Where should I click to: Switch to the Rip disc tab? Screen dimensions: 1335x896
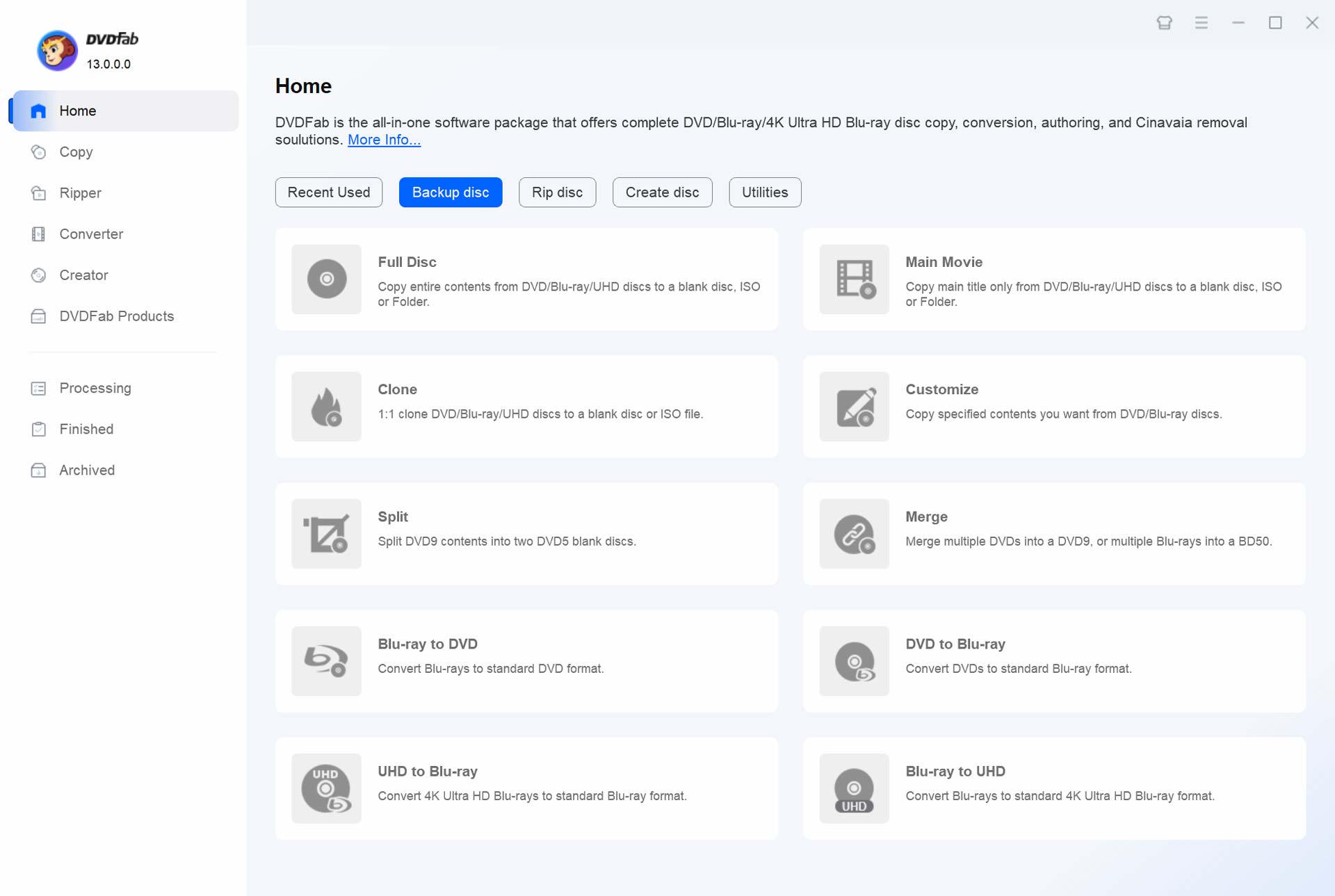pyautogui.click(x=557, y=193)
